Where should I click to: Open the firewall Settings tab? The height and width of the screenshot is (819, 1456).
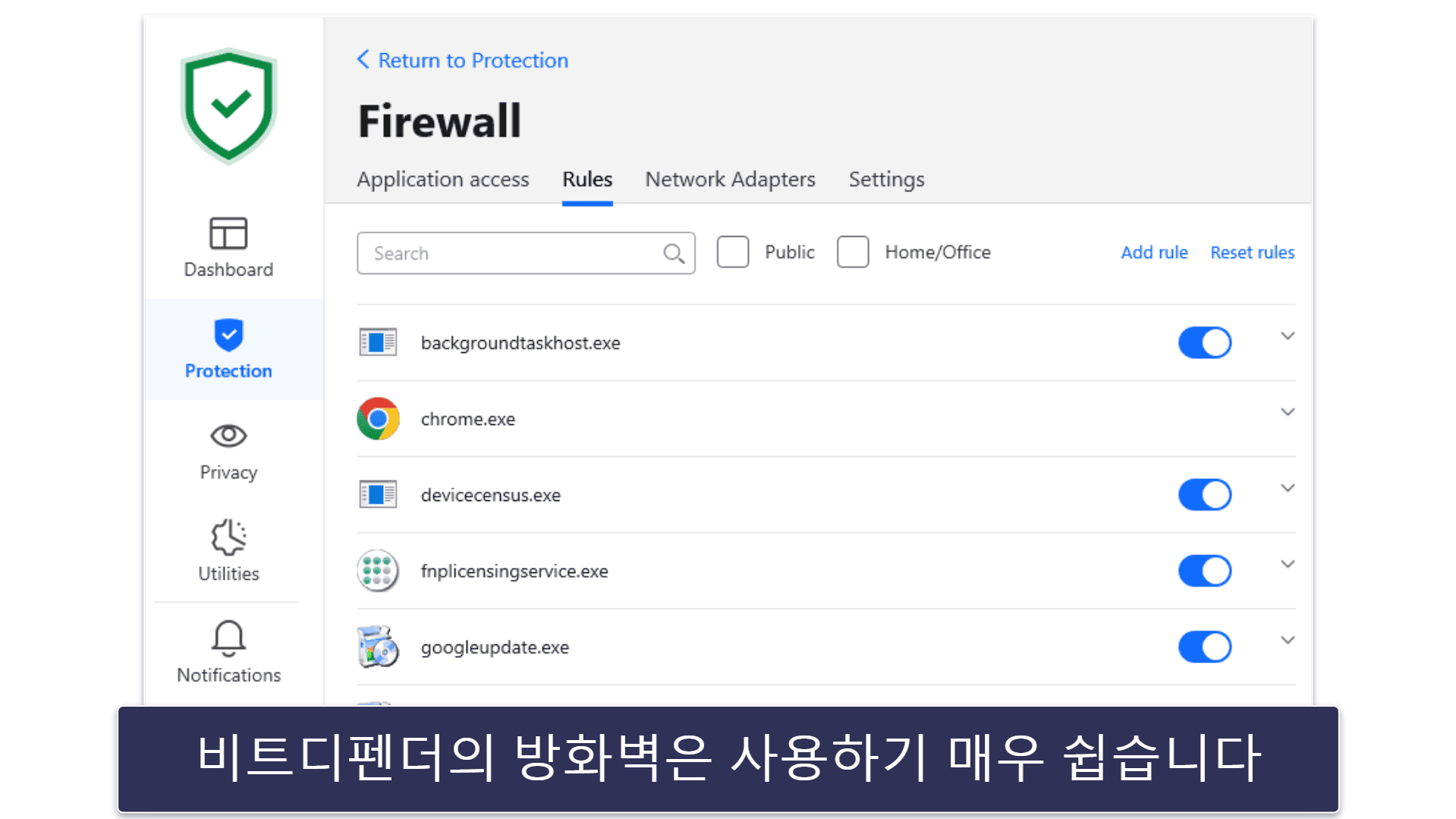click(x=886, y=179)
